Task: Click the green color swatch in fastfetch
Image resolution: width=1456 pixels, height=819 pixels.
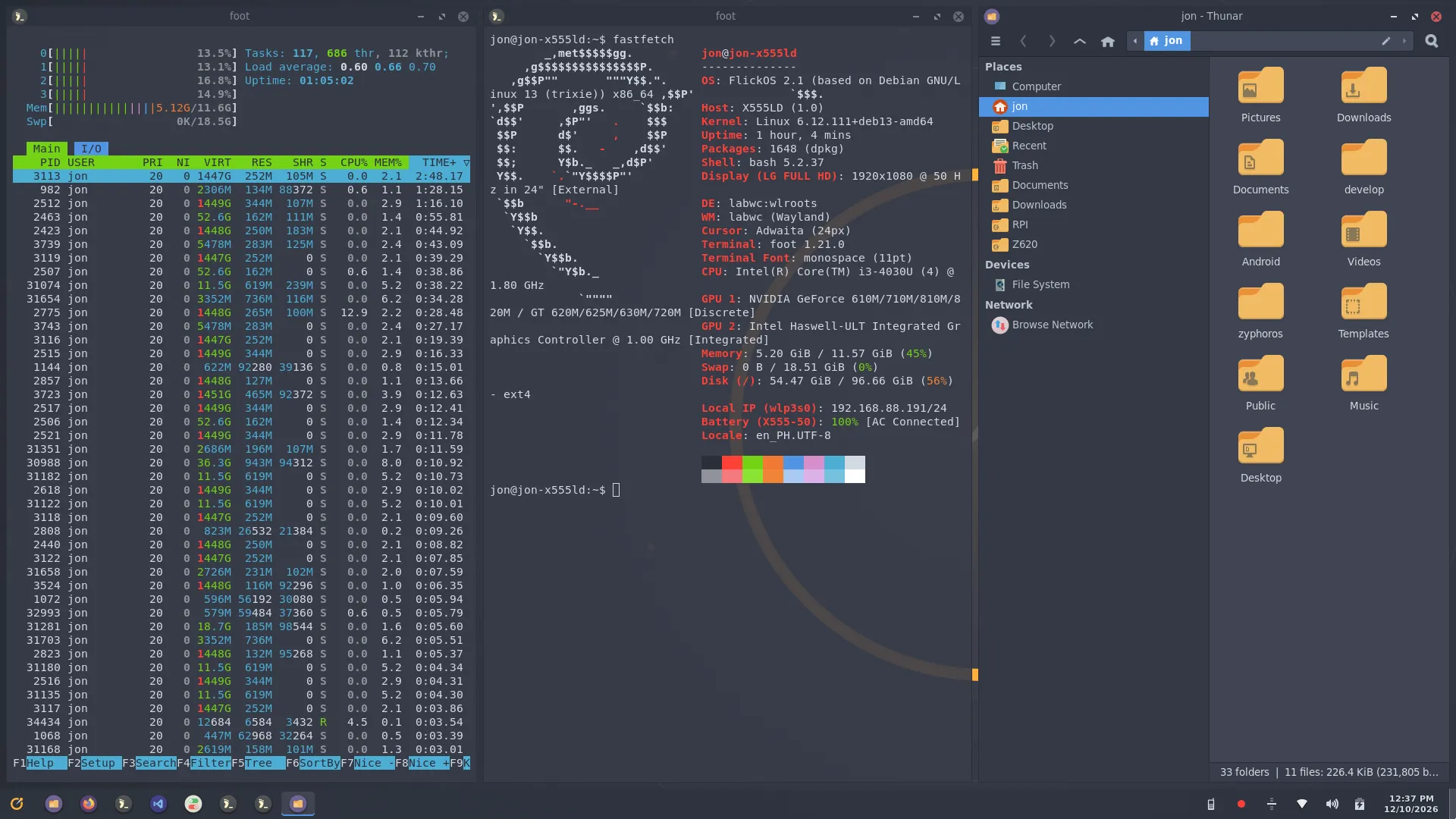Action: point(752,463)
